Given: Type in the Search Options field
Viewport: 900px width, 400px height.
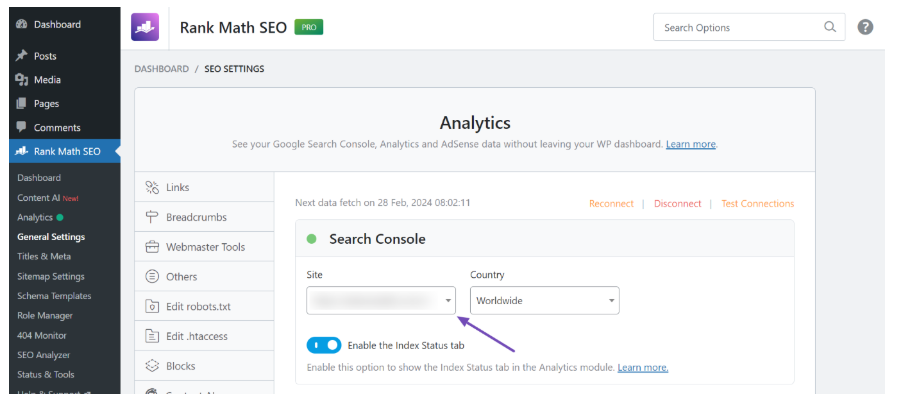Looking at the screenshot, I should click(740, 27).
